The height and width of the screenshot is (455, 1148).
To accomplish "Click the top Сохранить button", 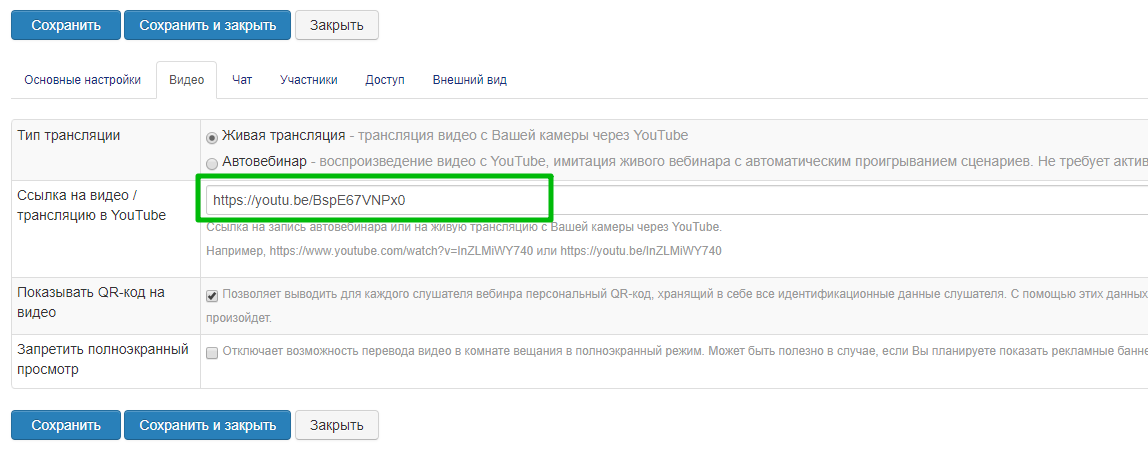I will click(x=66, y=25).
